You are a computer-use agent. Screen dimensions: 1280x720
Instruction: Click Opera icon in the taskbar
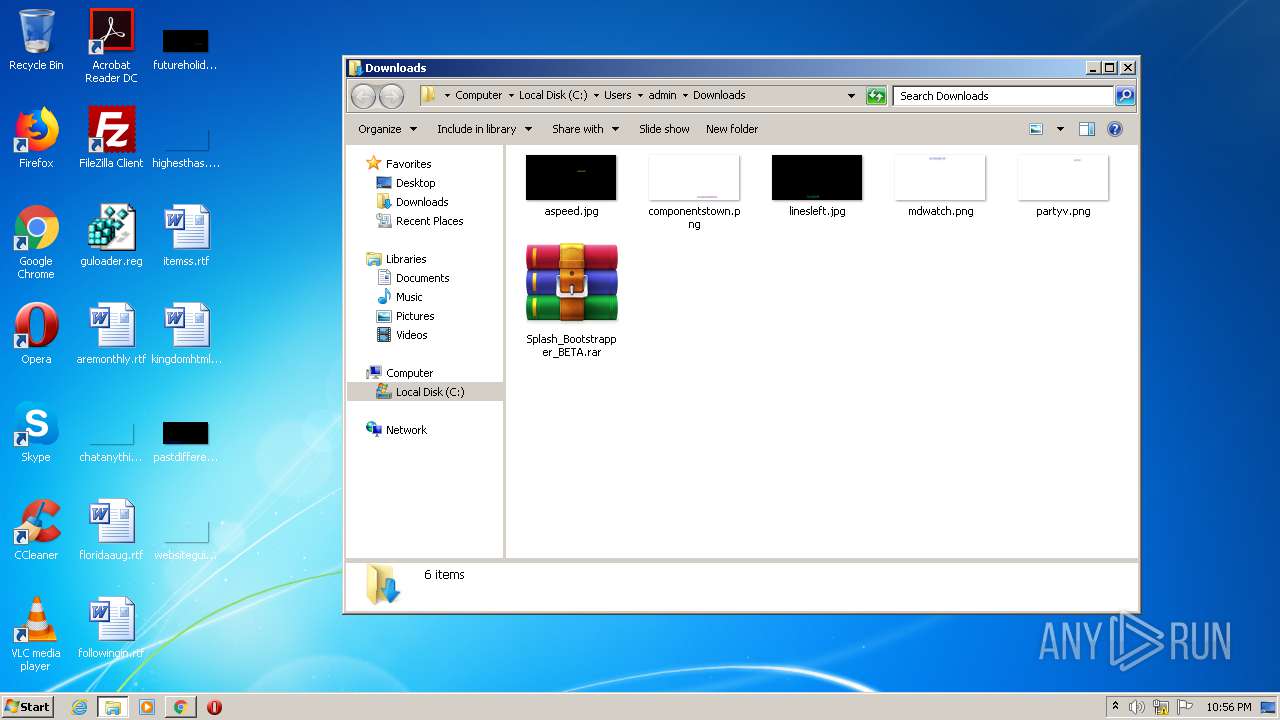point(214,707)
